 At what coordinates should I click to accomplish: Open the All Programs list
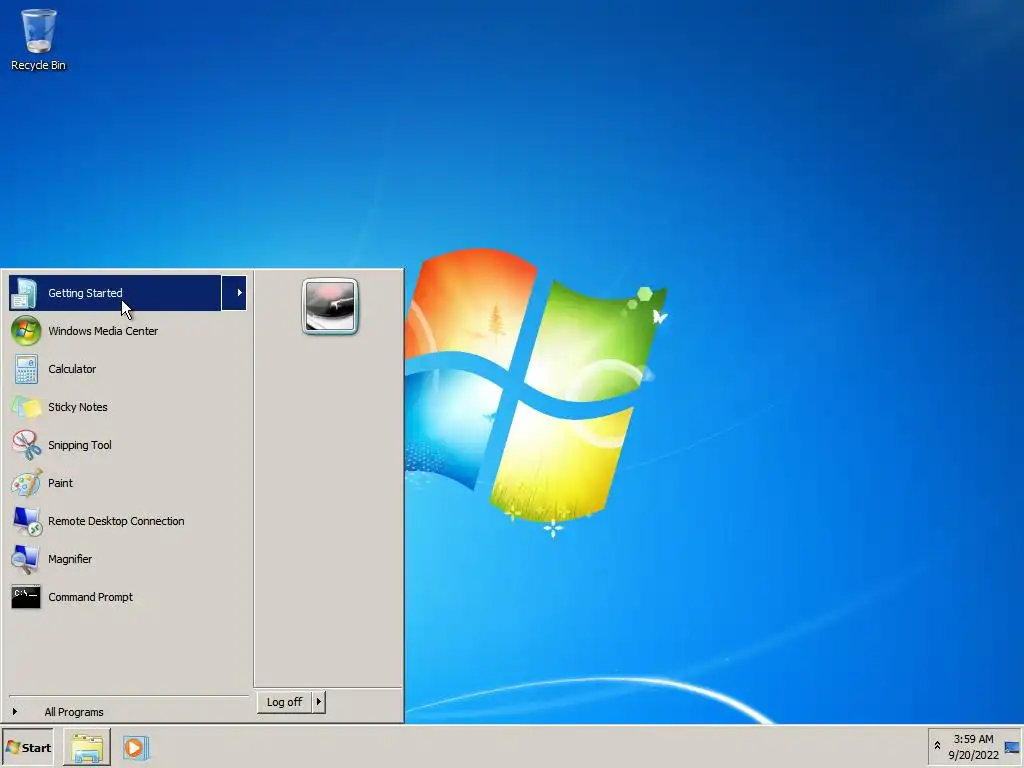74,712
